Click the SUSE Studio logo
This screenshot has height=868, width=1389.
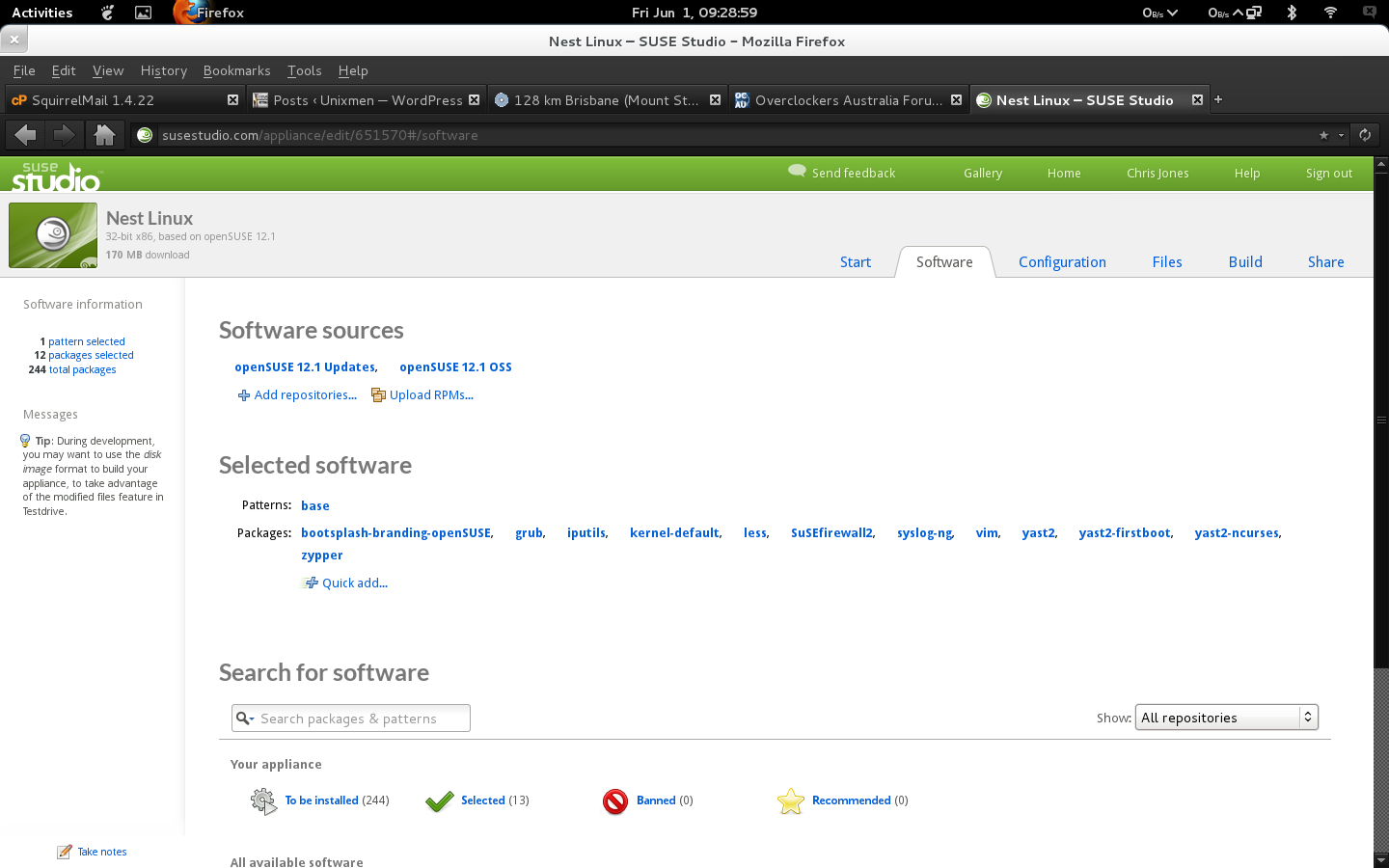(x=56, y=176)
